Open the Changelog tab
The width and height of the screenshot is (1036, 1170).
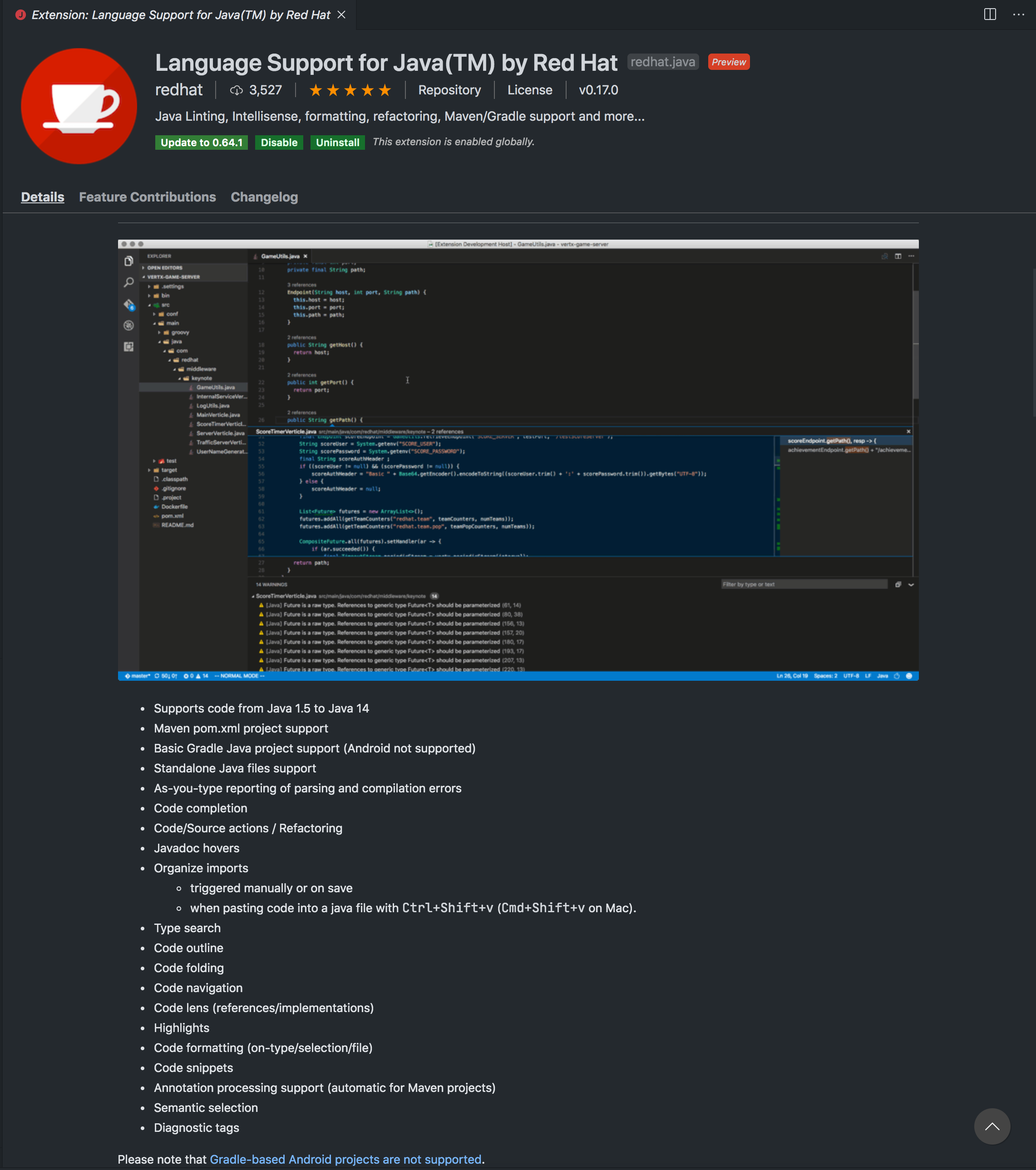264,197
